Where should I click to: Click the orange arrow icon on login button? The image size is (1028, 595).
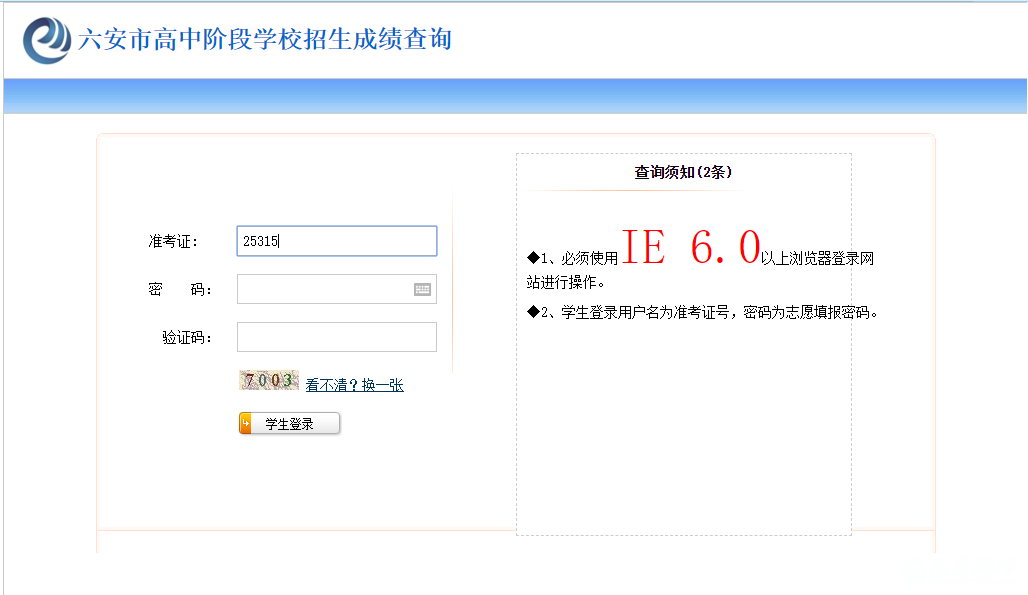pyautogui.click(x=245, y=424)
